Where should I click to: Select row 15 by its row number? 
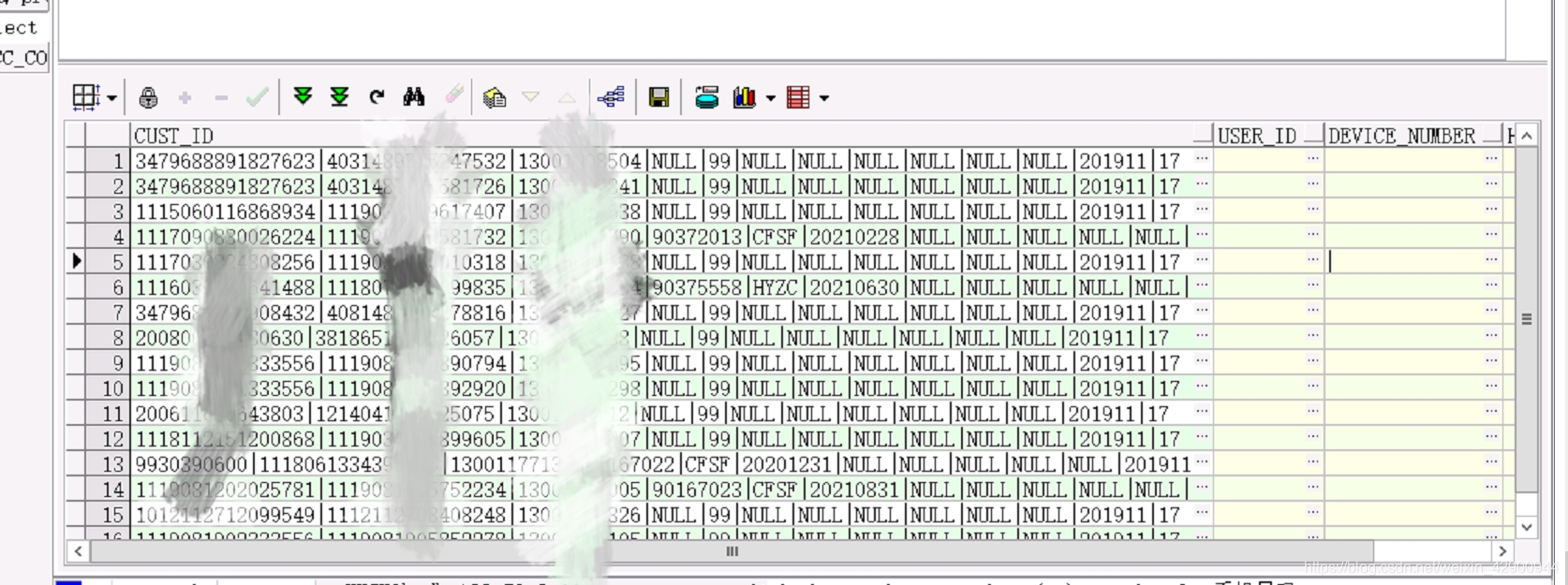[x=107, y=515]
